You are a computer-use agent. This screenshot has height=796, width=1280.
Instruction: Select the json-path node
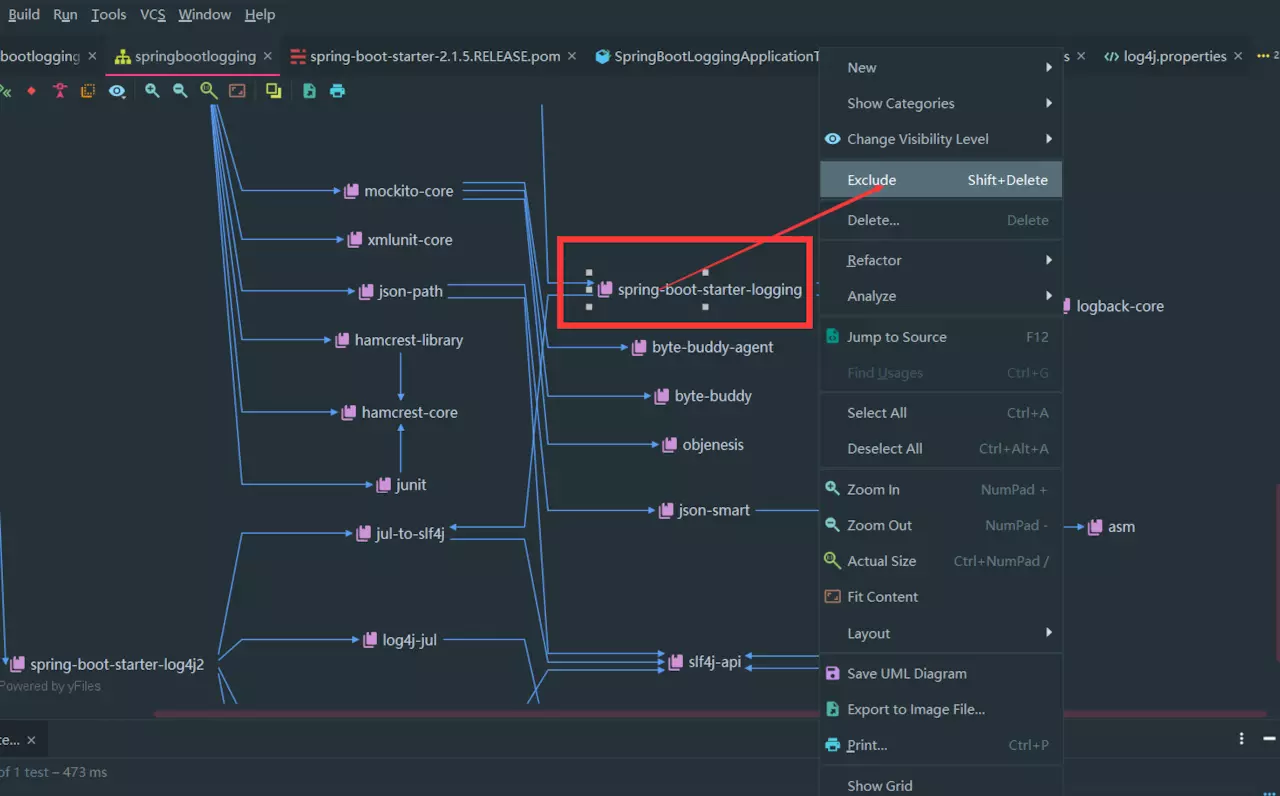coord(401,291)
